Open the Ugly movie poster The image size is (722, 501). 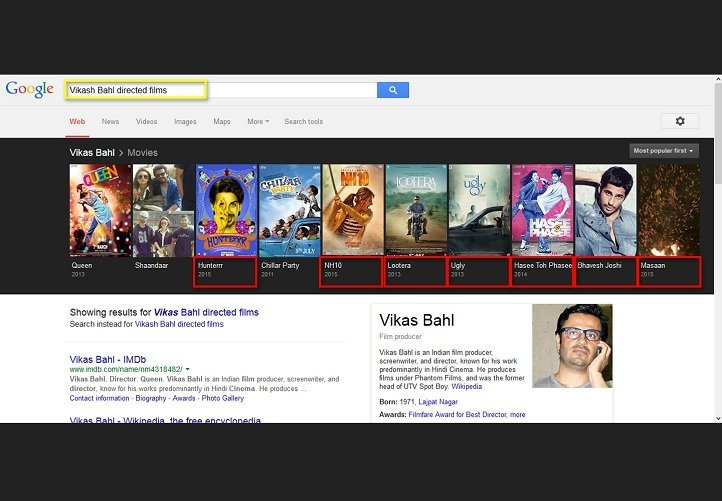tap(479, 210)
